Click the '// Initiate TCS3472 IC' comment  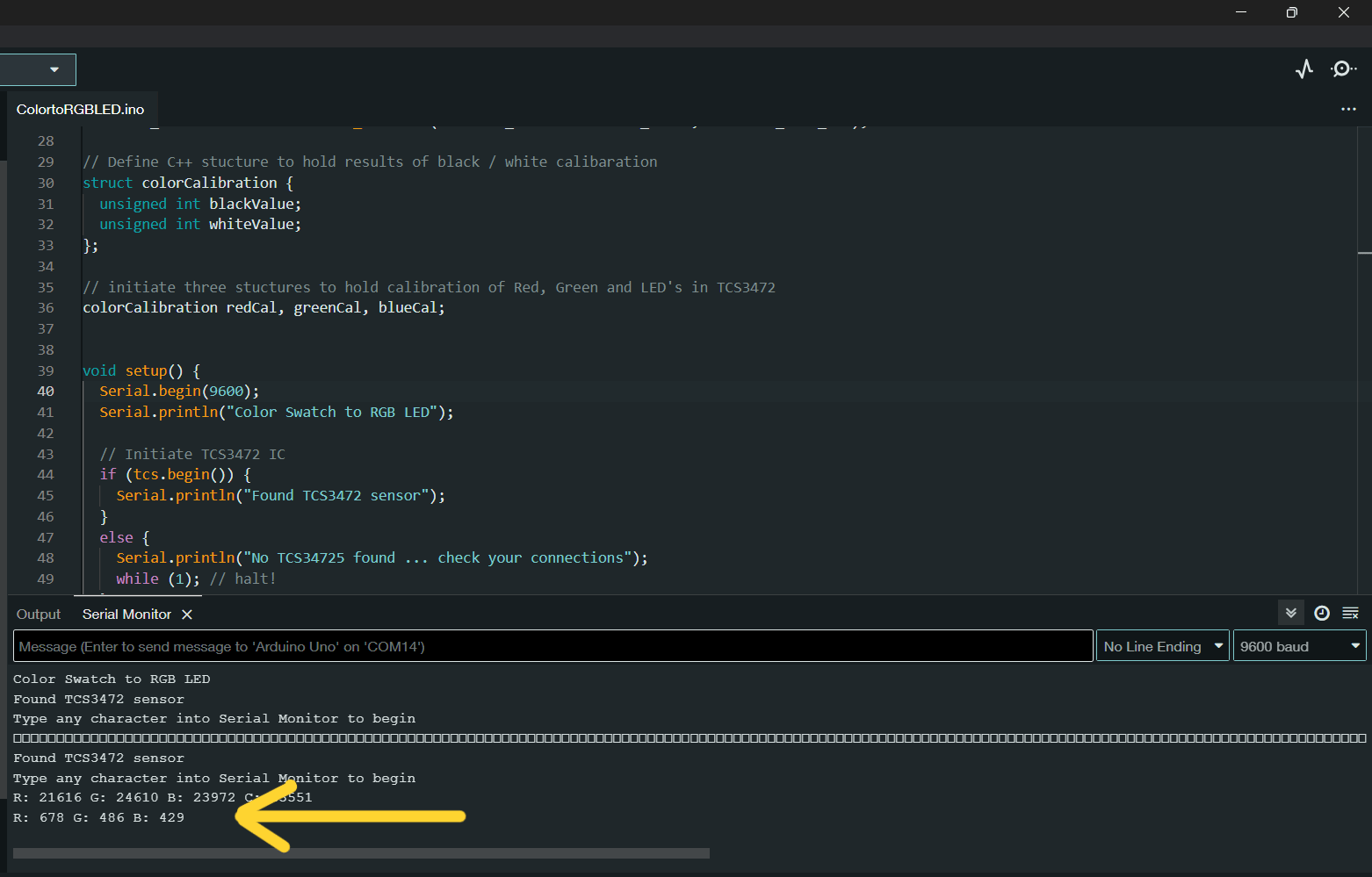pyautogui.click(x=192, y=454)
